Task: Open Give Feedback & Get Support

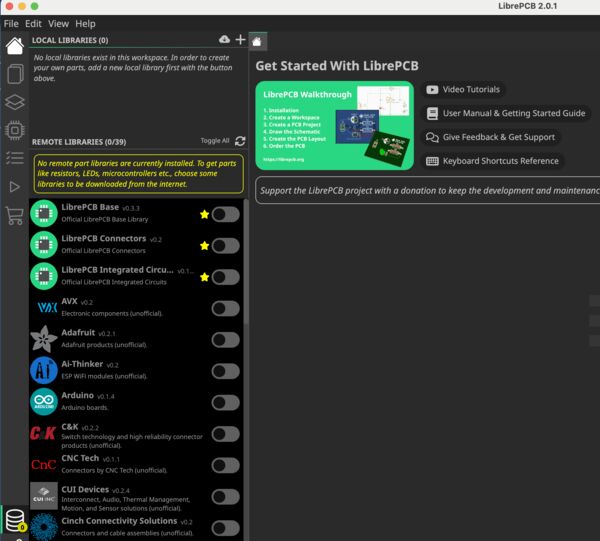Action: (491, 137)
